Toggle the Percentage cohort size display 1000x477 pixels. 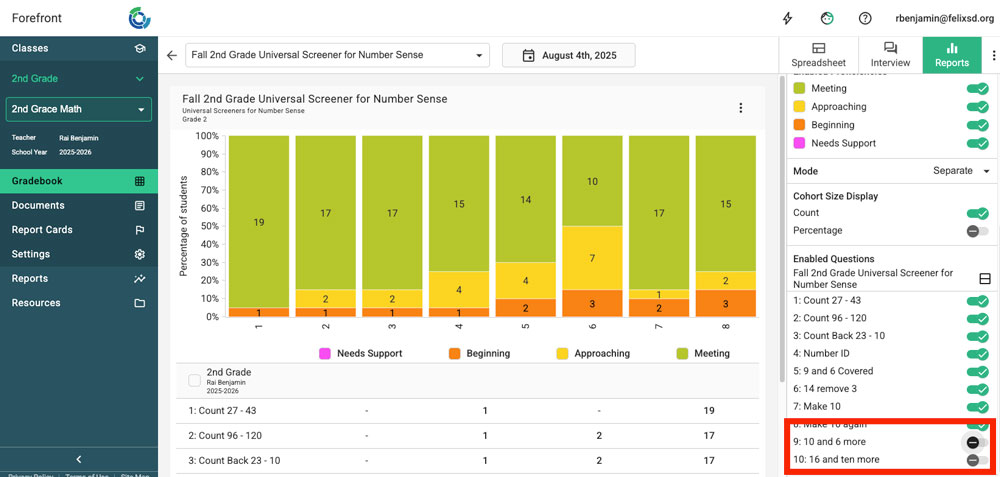coord(976,231)
